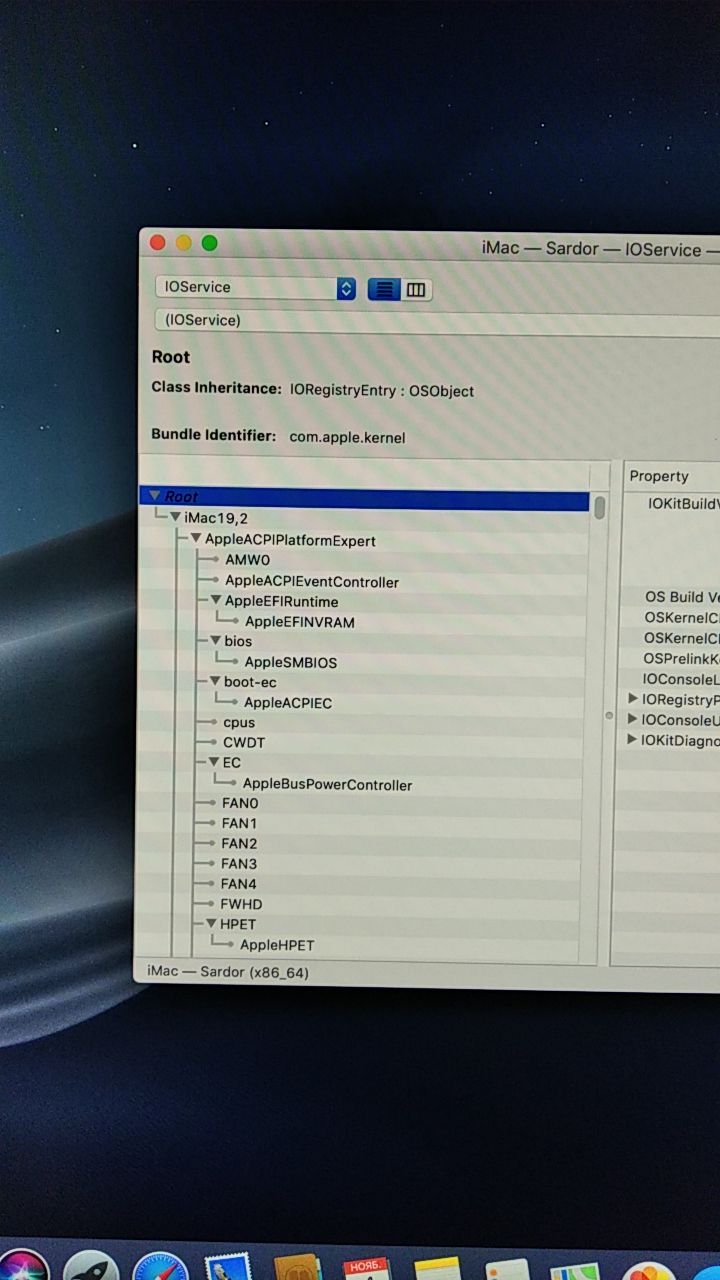Select the IOKitBuildV… property row
The width and height of the screenshot is (720, 1280).
click(x=683, y=503)
